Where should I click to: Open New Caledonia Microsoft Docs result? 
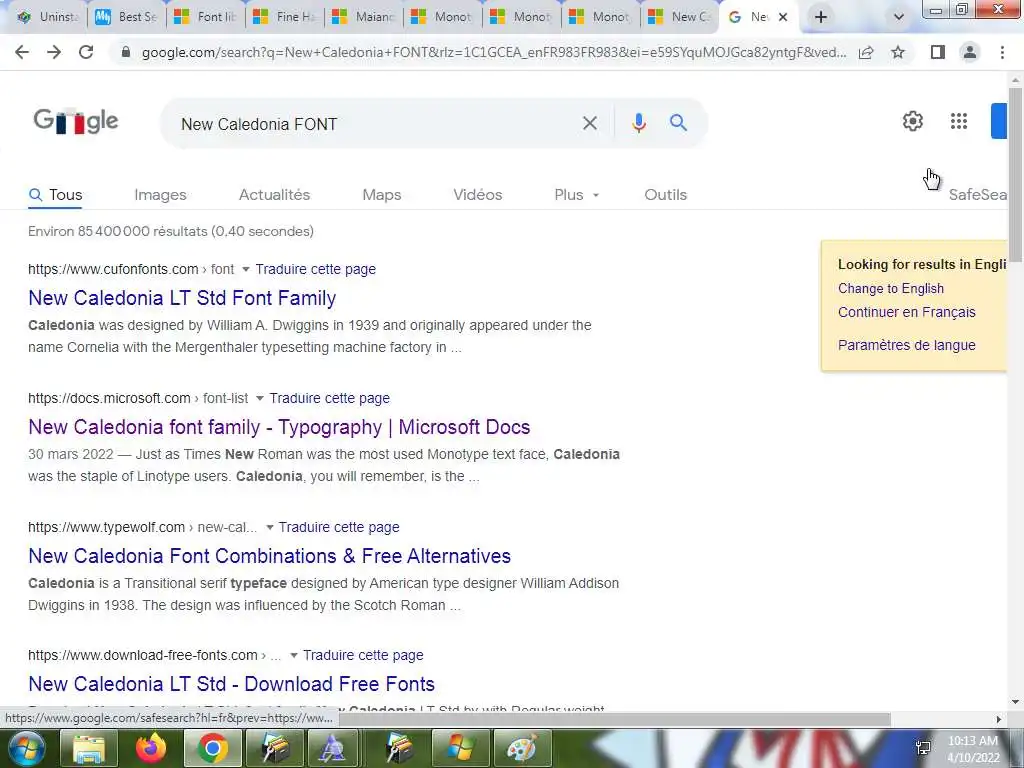click(x=279, y=427)
